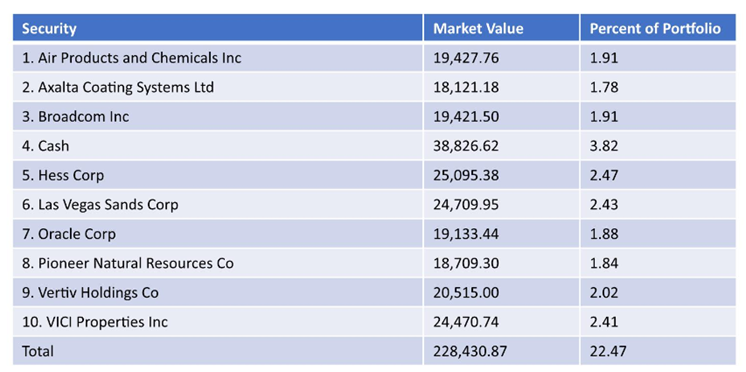Select the Oracle Corp cell
This screenshot has width=746, height=372.
218,234
